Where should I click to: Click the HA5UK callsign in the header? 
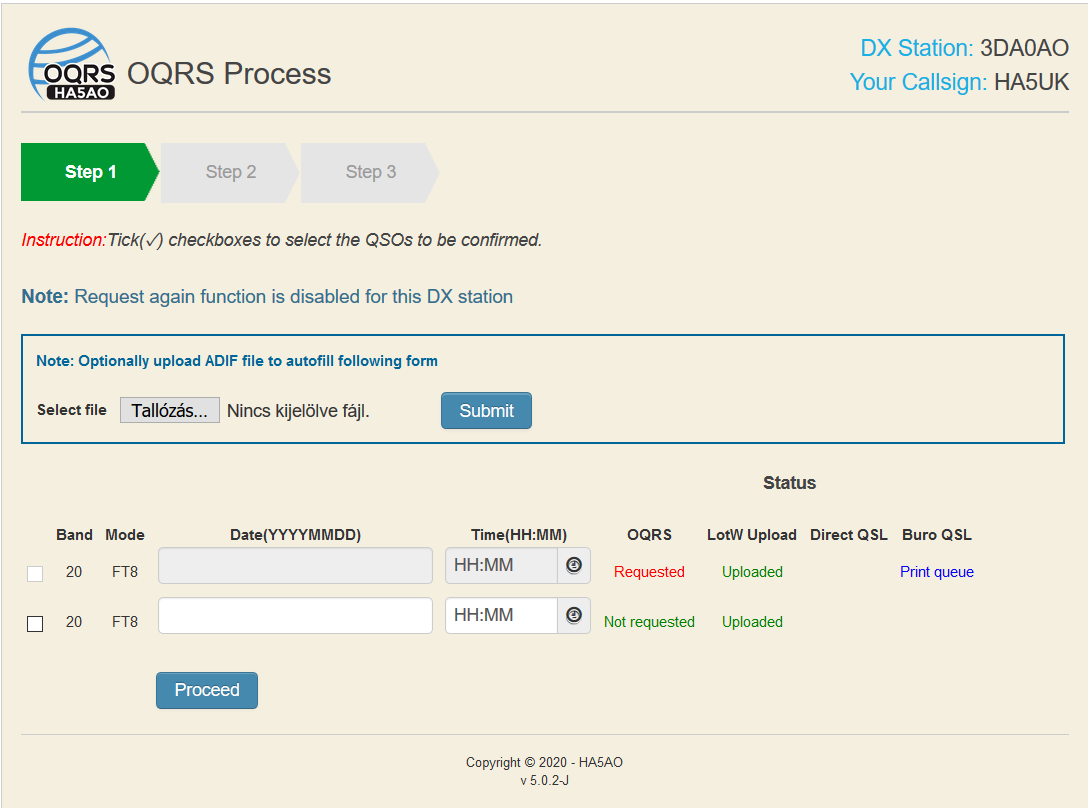(x=1031, y=82)
